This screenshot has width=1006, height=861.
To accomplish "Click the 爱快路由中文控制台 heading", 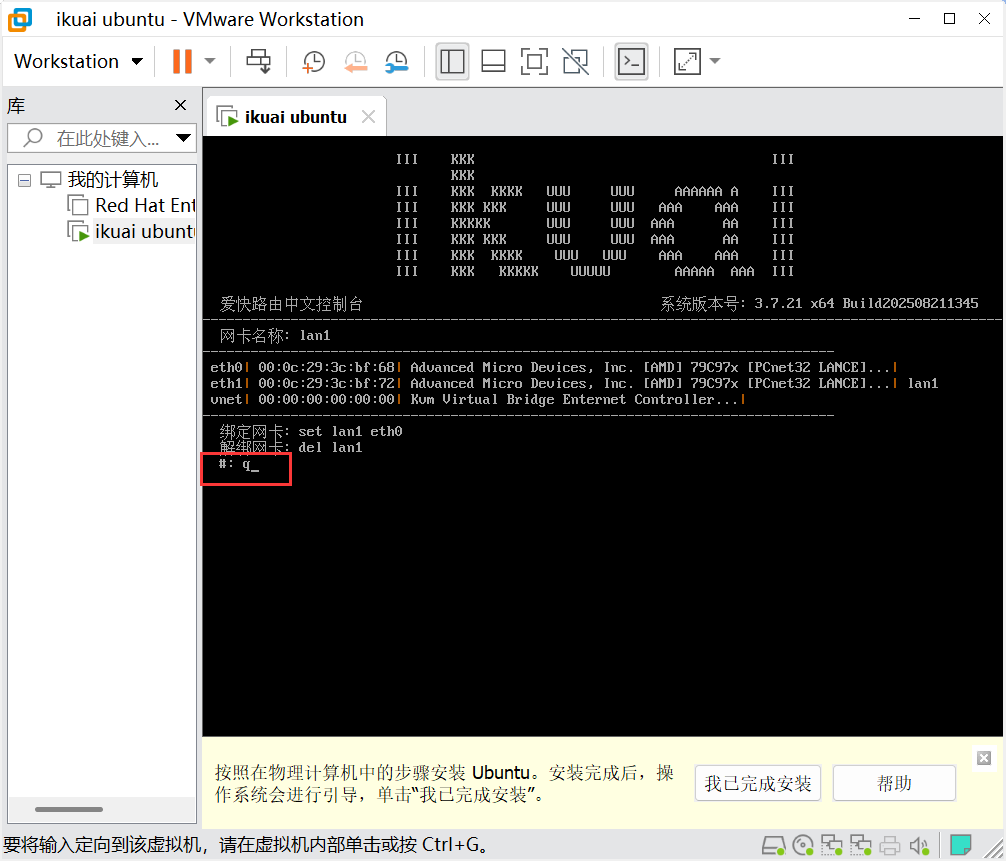I will pos(291,304).
